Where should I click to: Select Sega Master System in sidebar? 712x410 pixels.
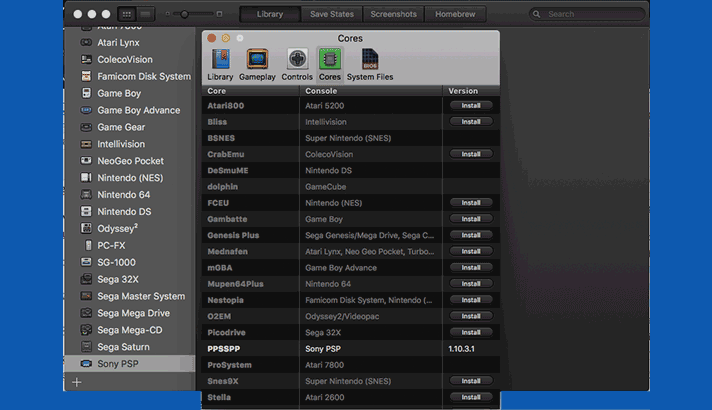click(129, 296)
